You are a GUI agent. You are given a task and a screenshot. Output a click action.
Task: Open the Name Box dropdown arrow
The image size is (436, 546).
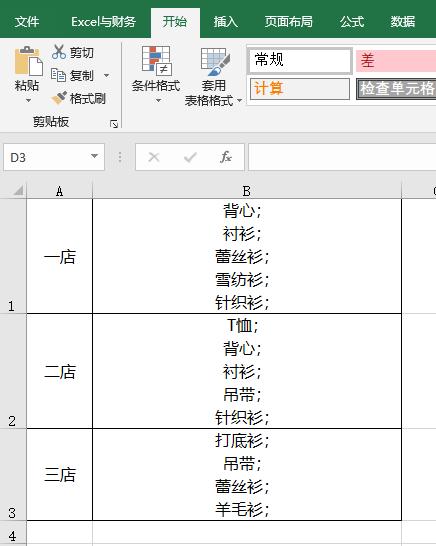point(94,156)
